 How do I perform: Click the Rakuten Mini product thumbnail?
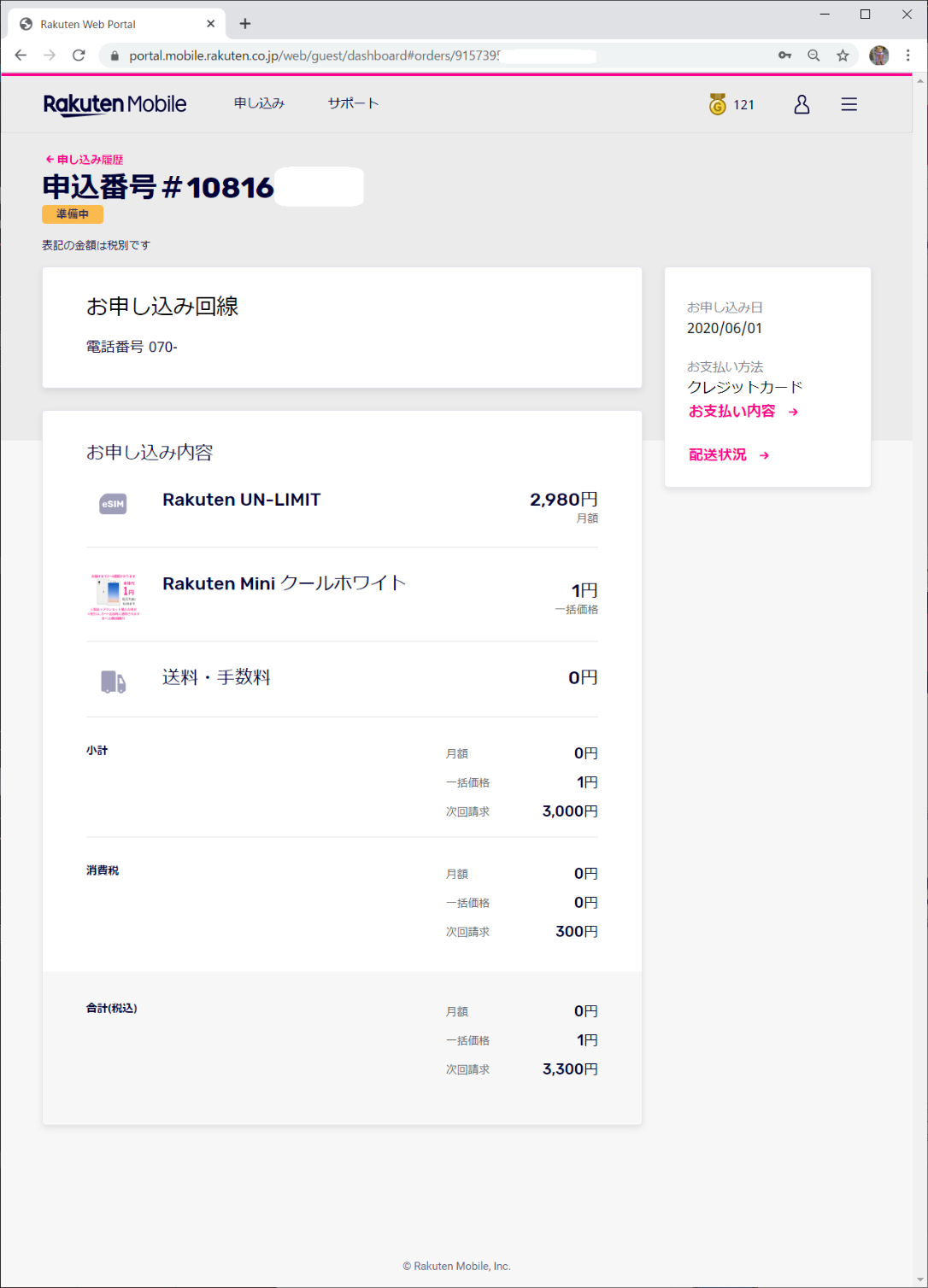(x=114, y=595)
